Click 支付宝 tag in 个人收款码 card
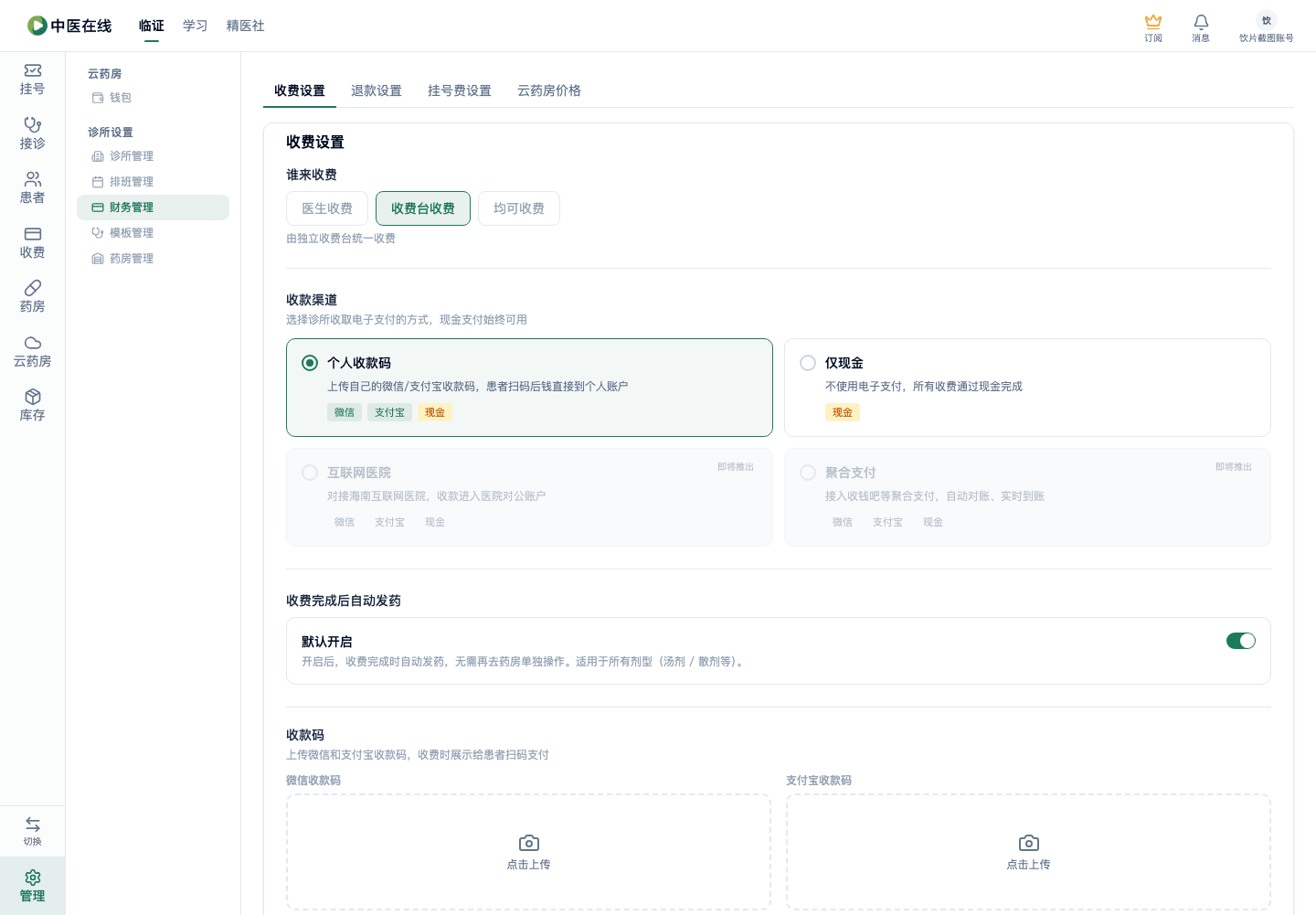This screenshot has width=1316, height=915. pos(390,412)
